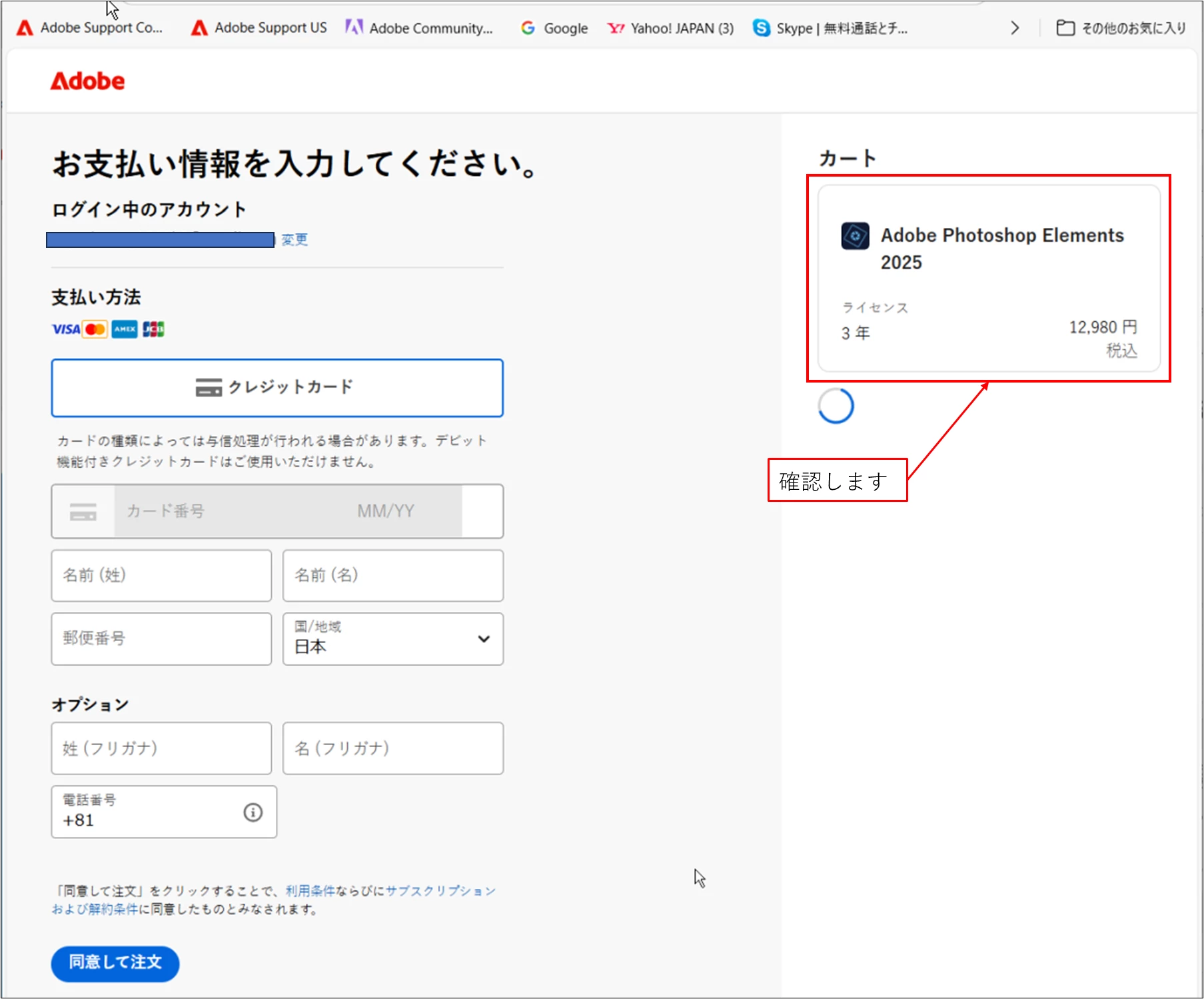The height and width of the screenshot is (999, 1204).
Task: Click the Adobe Photoshop Elements 2025 title
Action: pyautogui.click(x=1002, y=249)
